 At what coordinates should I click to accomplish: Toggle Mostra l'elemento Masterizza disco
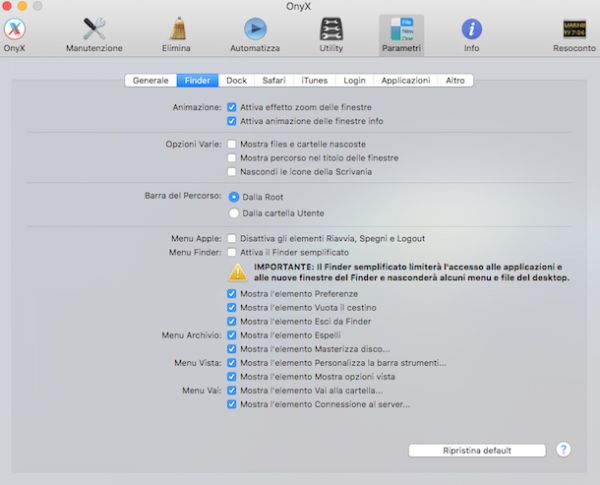point(232,349)
